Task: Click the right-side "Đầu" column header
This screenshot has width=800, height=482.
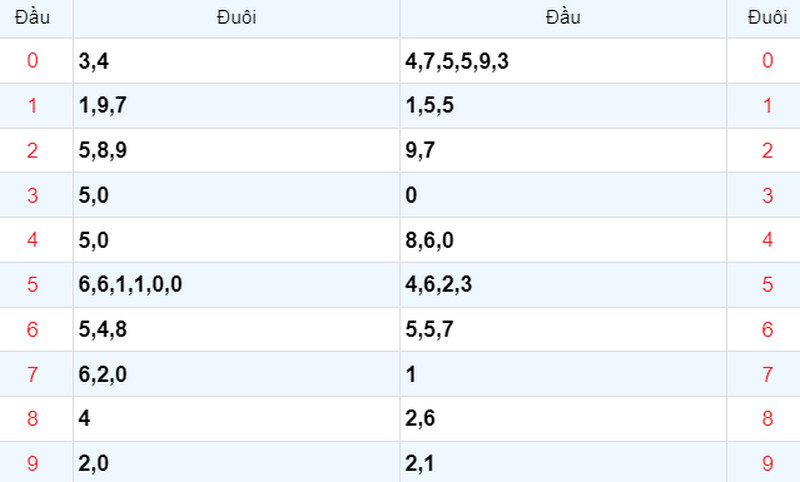Action: 563,17
